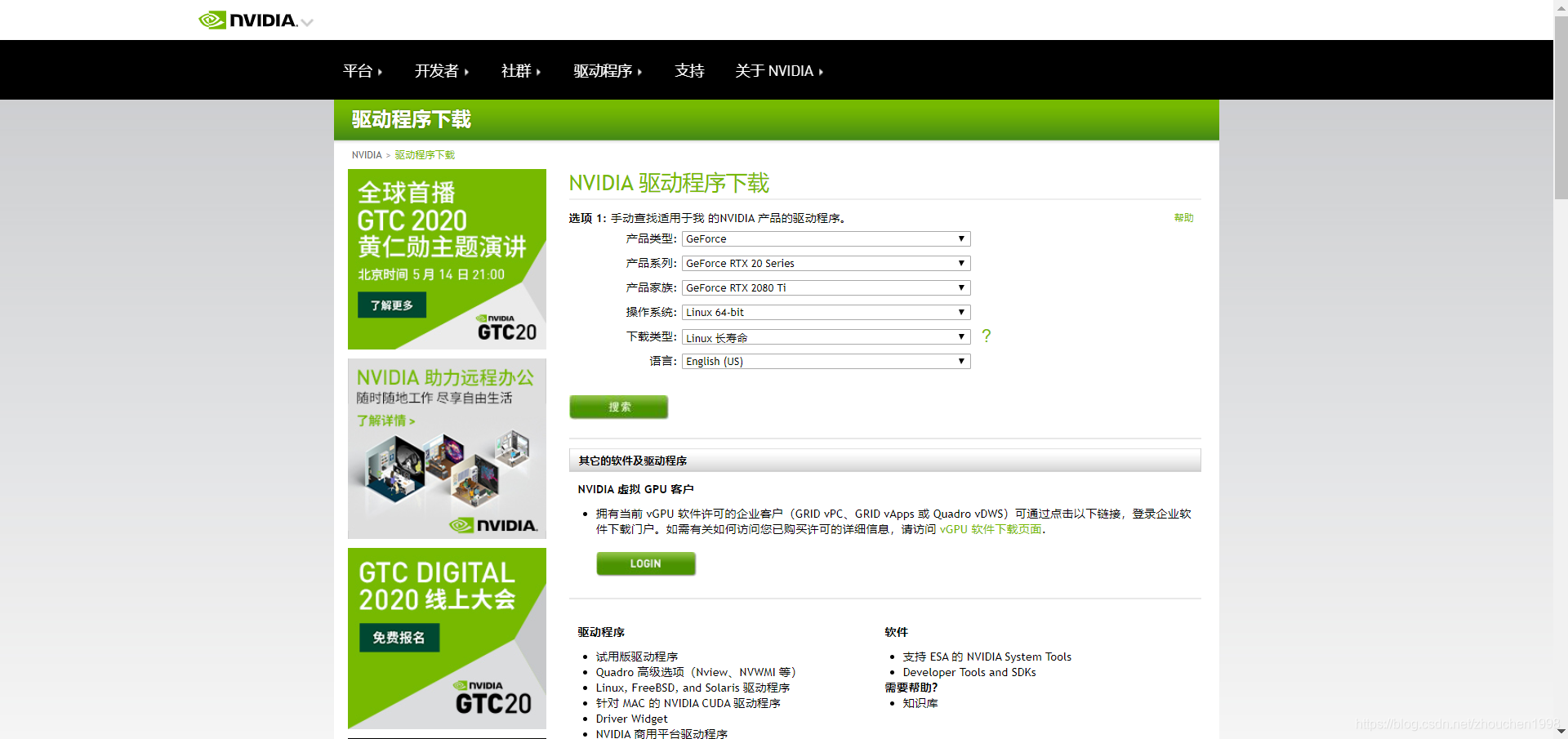Click 了解更多 on GTC 2020 banner
1568x739 pixels.
pos(392,305)
